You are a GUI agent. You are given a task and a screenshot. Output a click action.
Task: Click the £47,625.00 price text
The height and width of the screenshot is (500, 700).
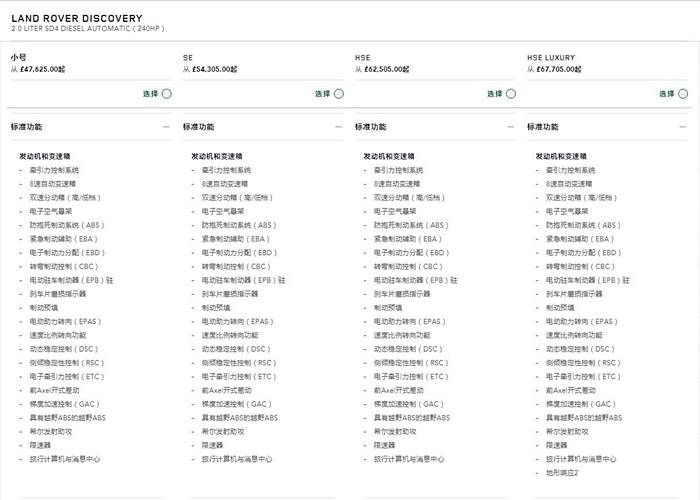pos(42,69)
